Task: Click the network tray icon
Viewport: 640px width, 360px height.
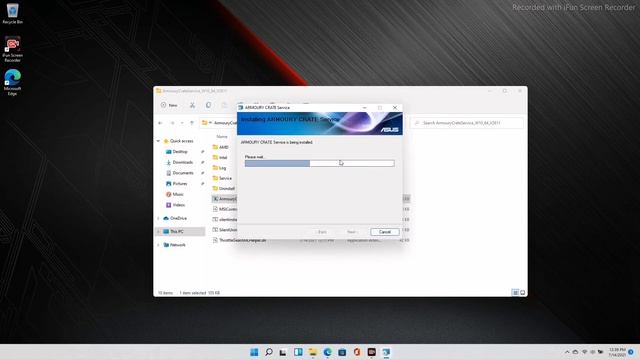Action: tap(584, 352)
